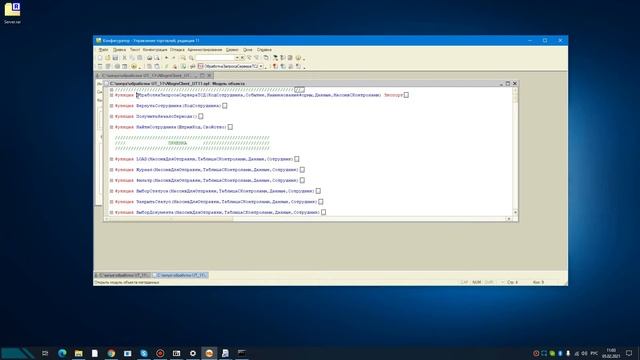The height and width of the screenshot is (360, 640).
Task: Open the Сервис menu
Action: [x=232, y=50]
